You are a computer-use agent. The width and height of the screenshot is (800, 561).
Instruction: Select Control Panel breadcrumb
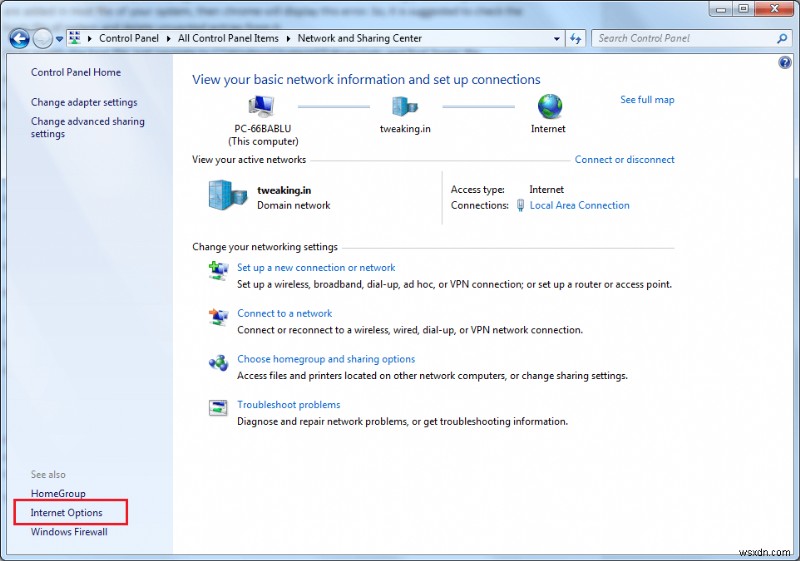click(x=129, y=38)
